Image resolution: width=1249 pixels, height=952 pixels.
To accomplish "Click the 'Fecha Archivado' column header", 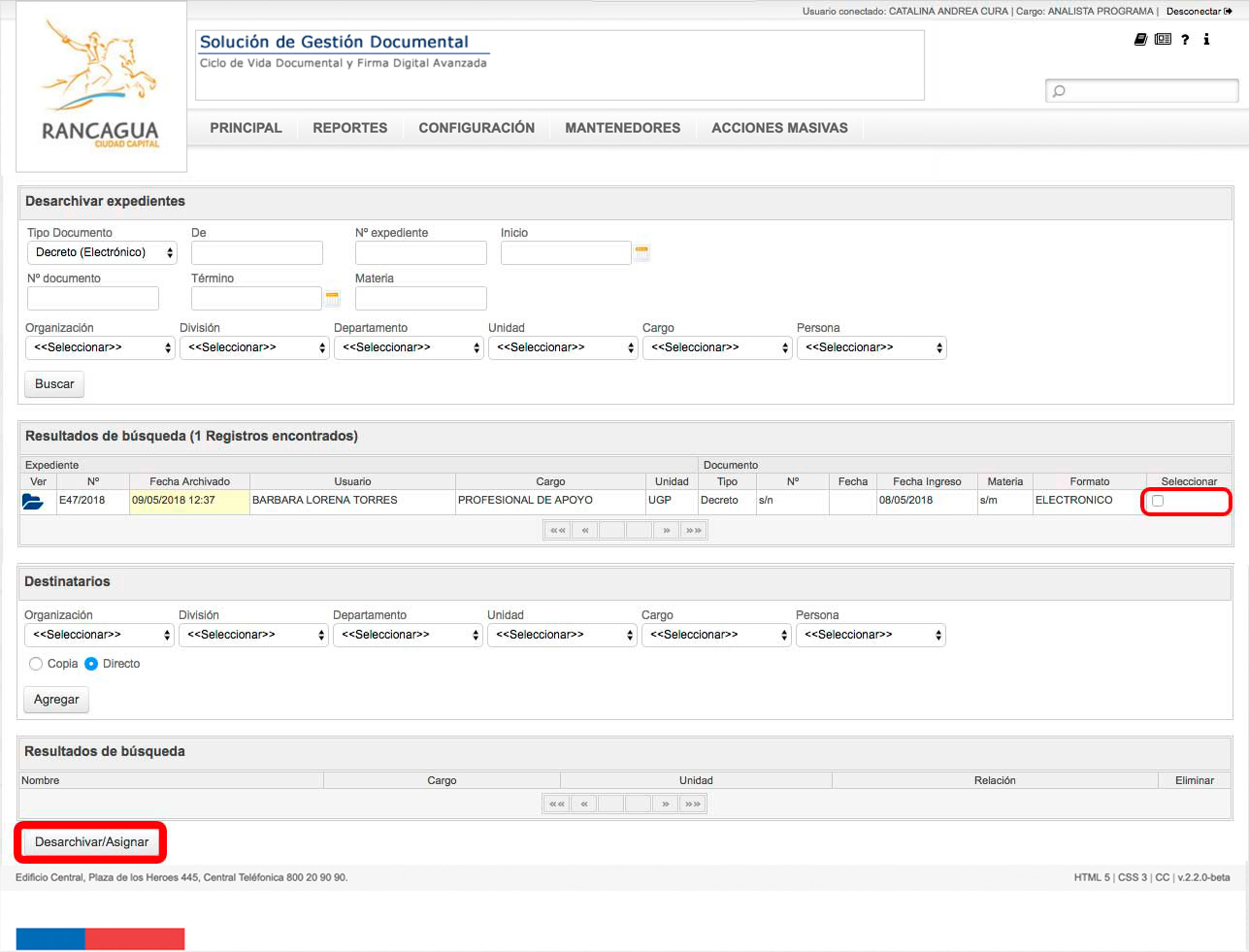I will pyautogui.click(x=189, y=481).
